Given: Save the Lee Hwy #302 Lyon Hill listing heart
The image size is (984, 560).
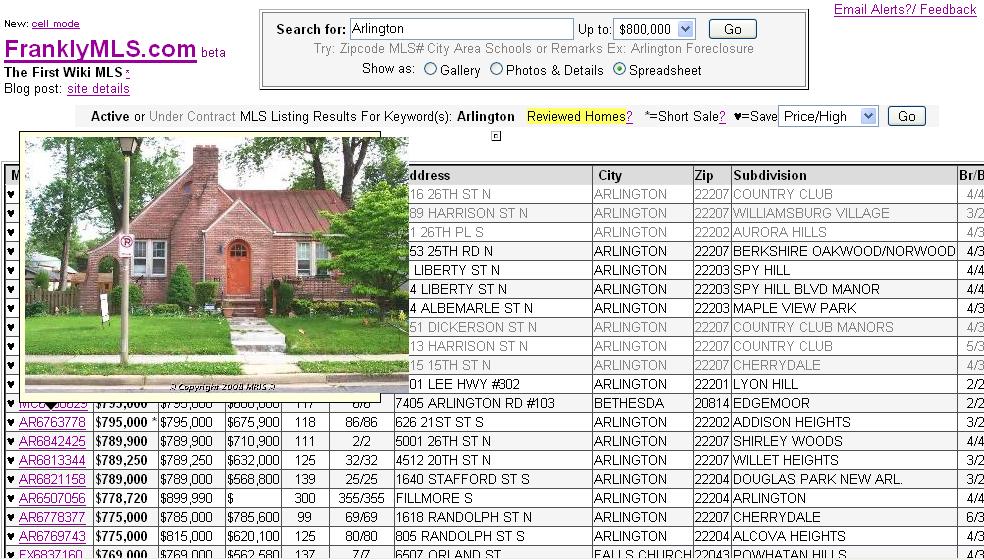Looking at the screenshot, I should click(x=11, y=384).
